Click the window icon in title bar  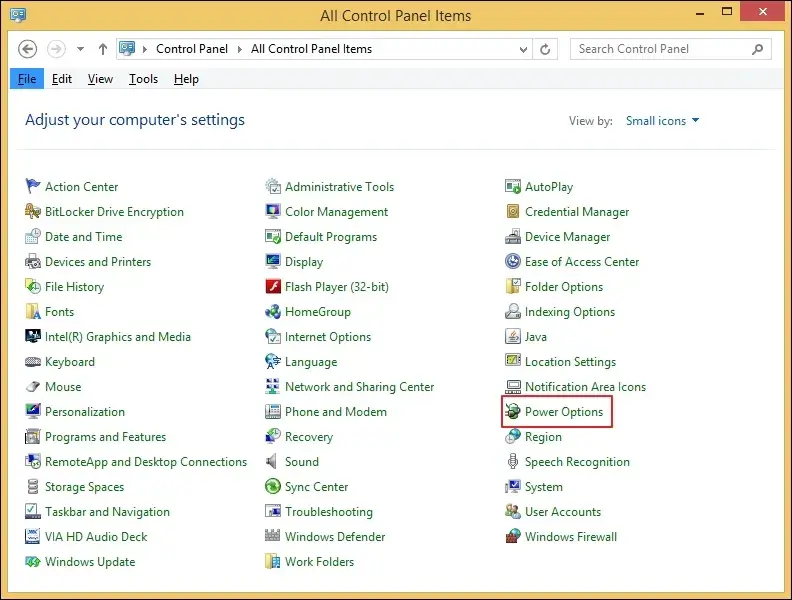point(18,14)
